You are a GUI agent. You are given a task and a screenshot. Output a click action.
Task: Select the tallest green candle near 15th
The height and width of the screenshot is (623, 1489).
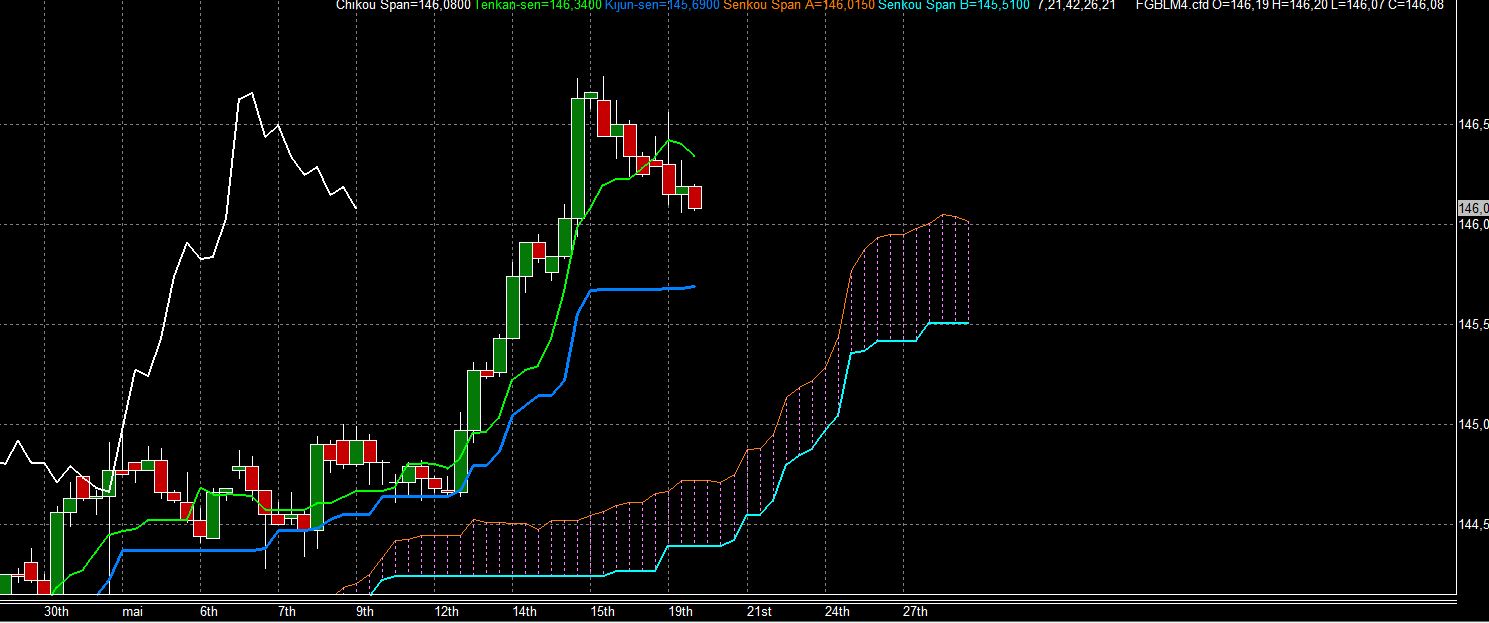coord(578,158)
